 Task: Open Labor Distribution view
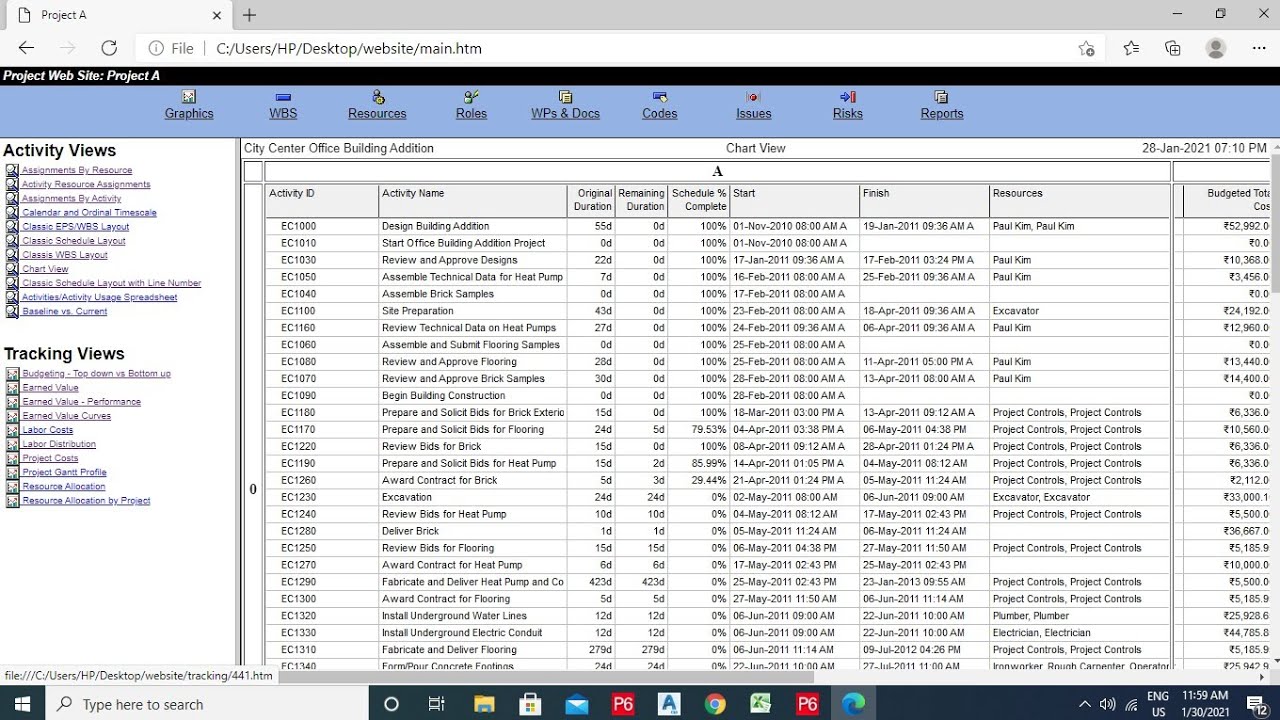[59, 444]
